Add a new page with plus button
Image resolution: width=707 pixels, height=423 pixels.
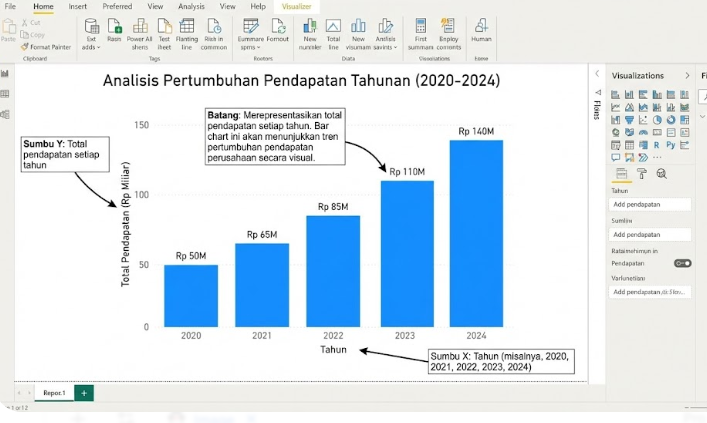(84, 393)
